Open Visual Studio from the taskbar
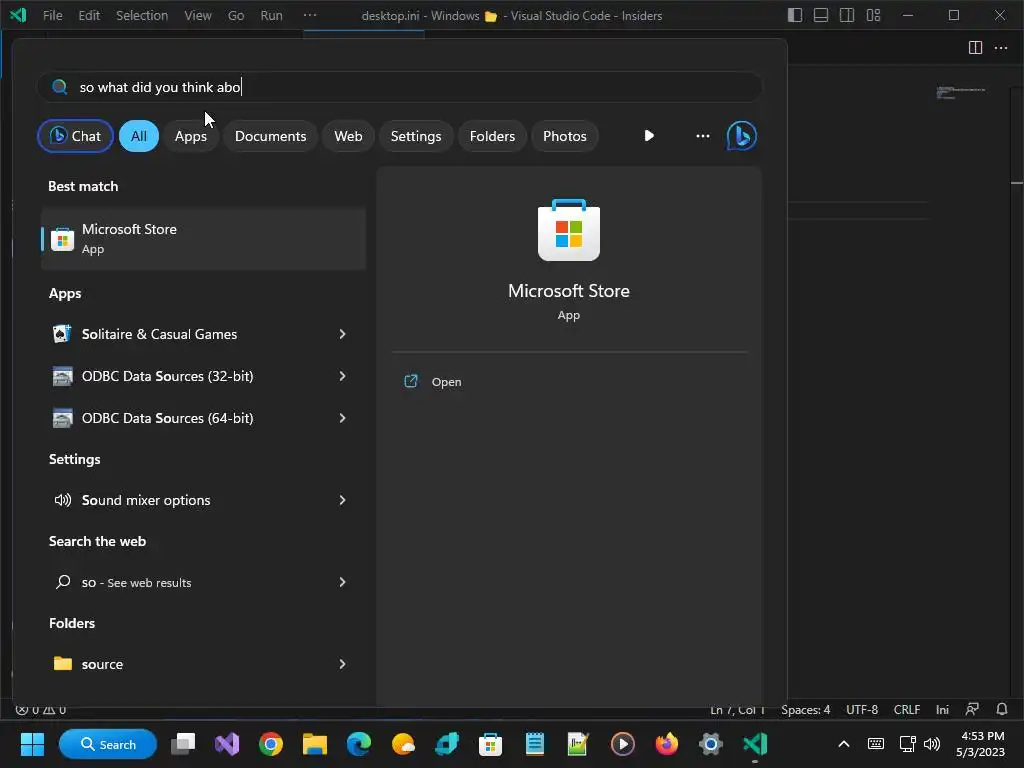The height and width of the screenshot is (768, 1024). (227, 744)
